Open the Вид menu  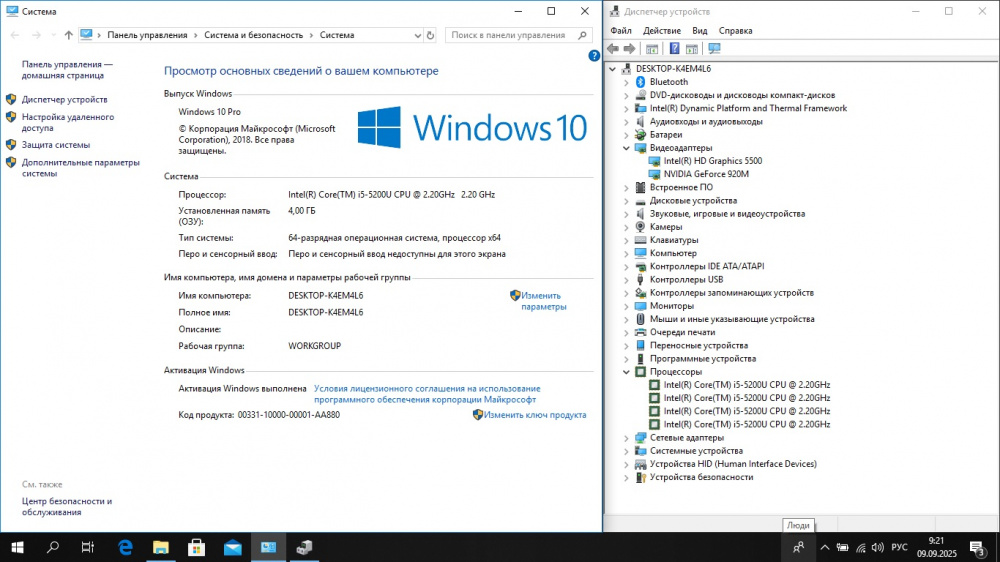pos(700,31)
